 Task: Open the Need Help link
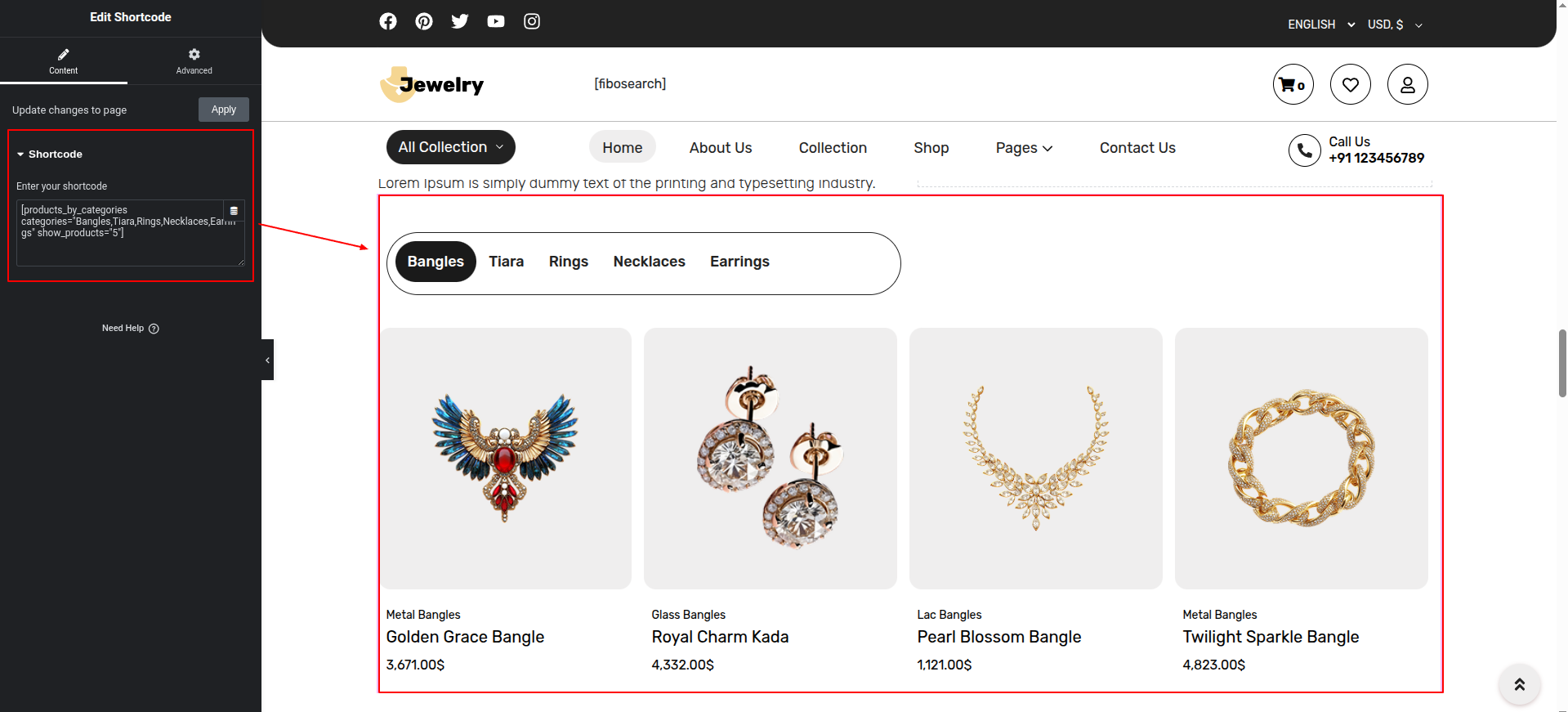[x=130, y=328]
